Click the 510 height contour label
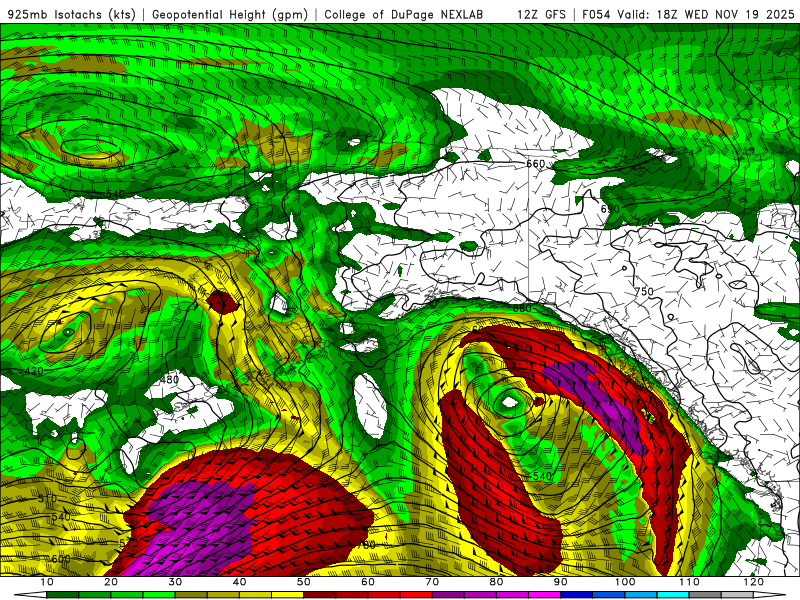800x600 pixels. click(x=47, y=498)
